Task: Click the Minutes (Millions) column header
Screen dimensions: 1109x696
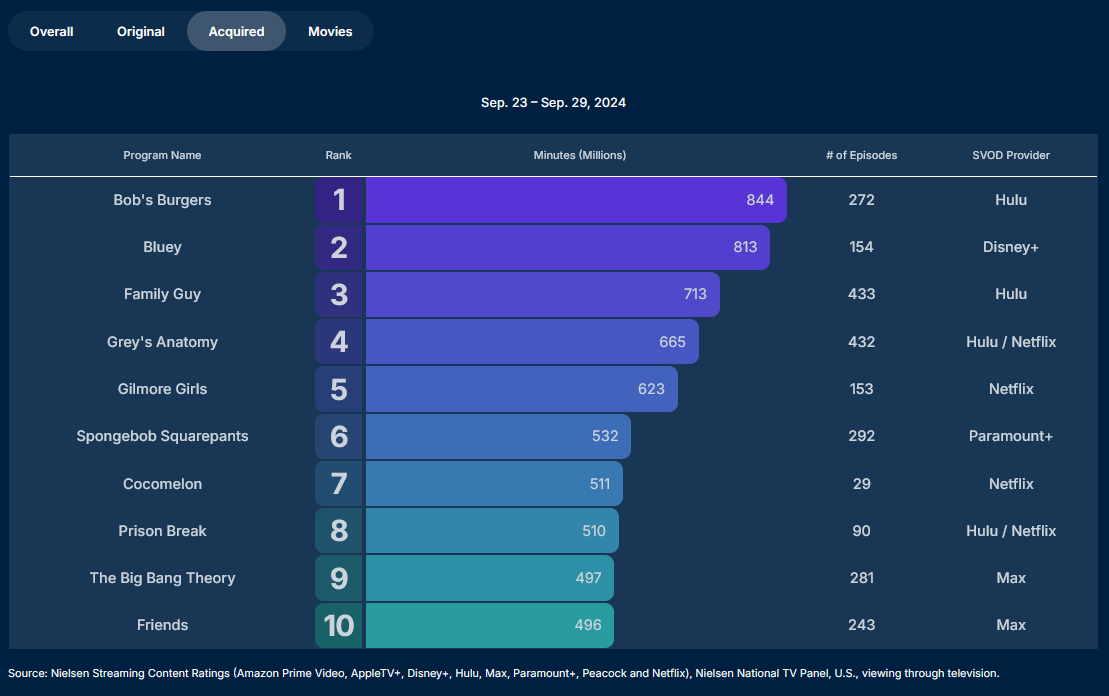Action: coord(580,155)
